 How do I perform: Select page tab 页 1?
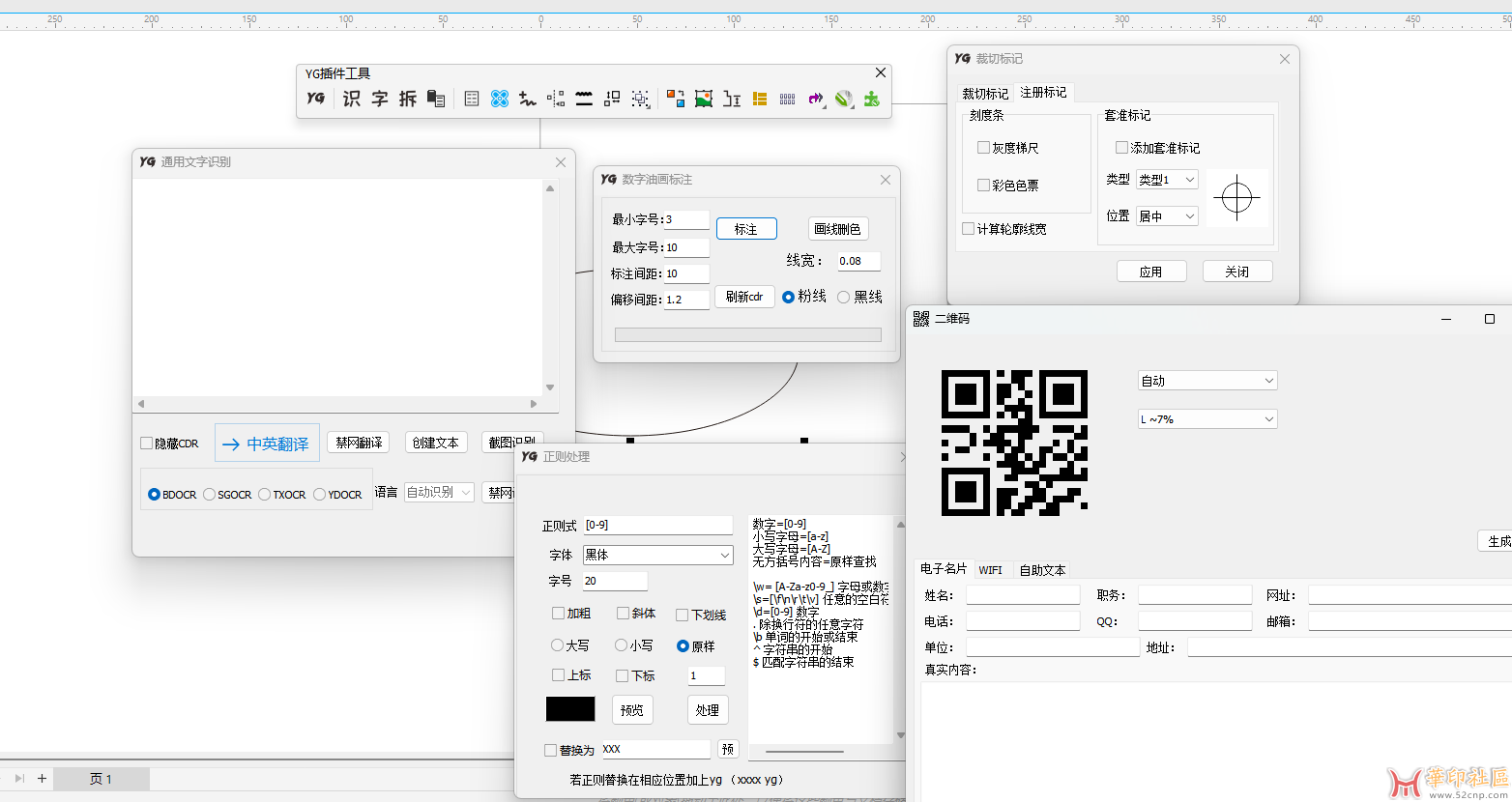(x=102, y=779)
